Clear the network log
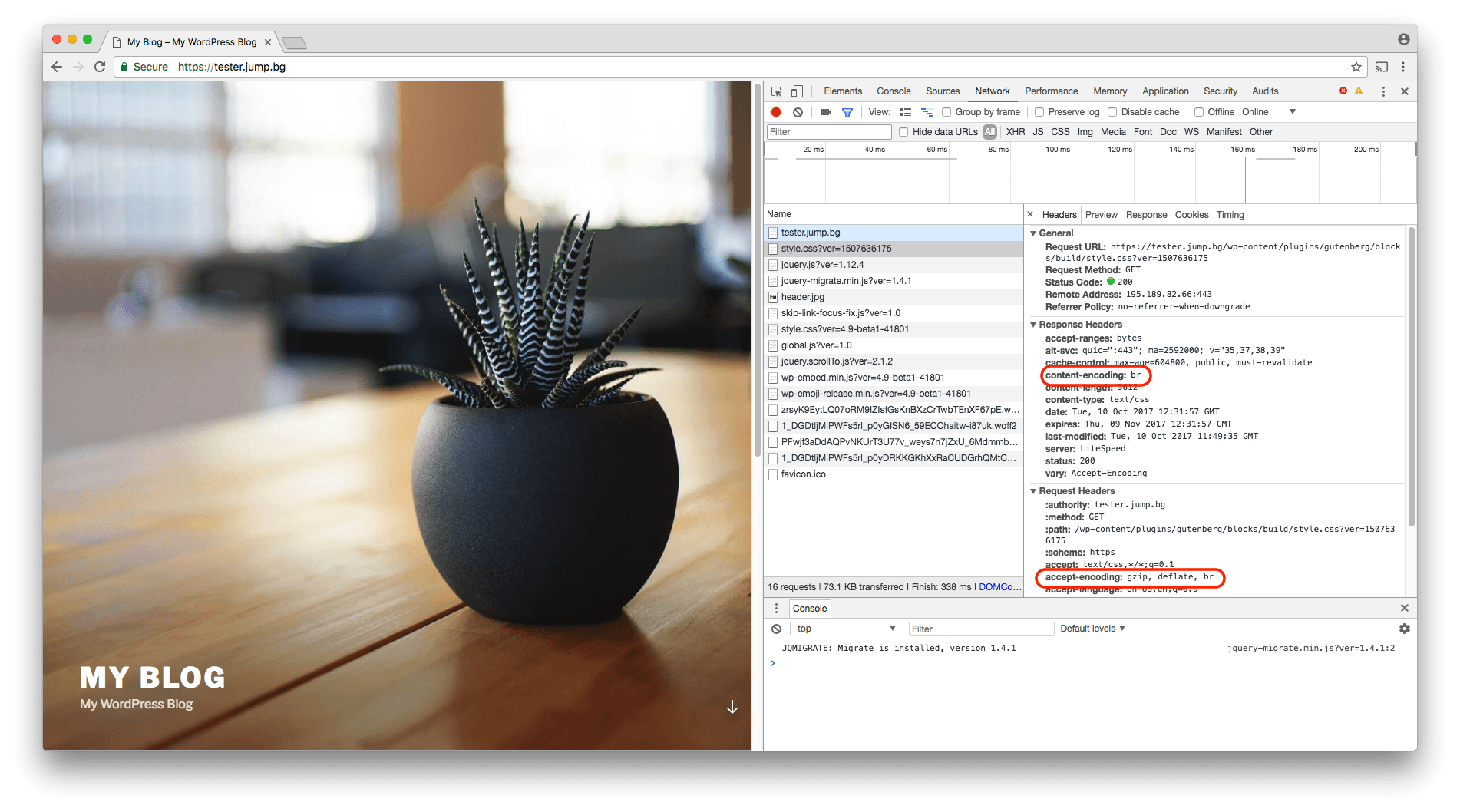The width and height of the screenshot is (1460, 812). click(798, 112)
